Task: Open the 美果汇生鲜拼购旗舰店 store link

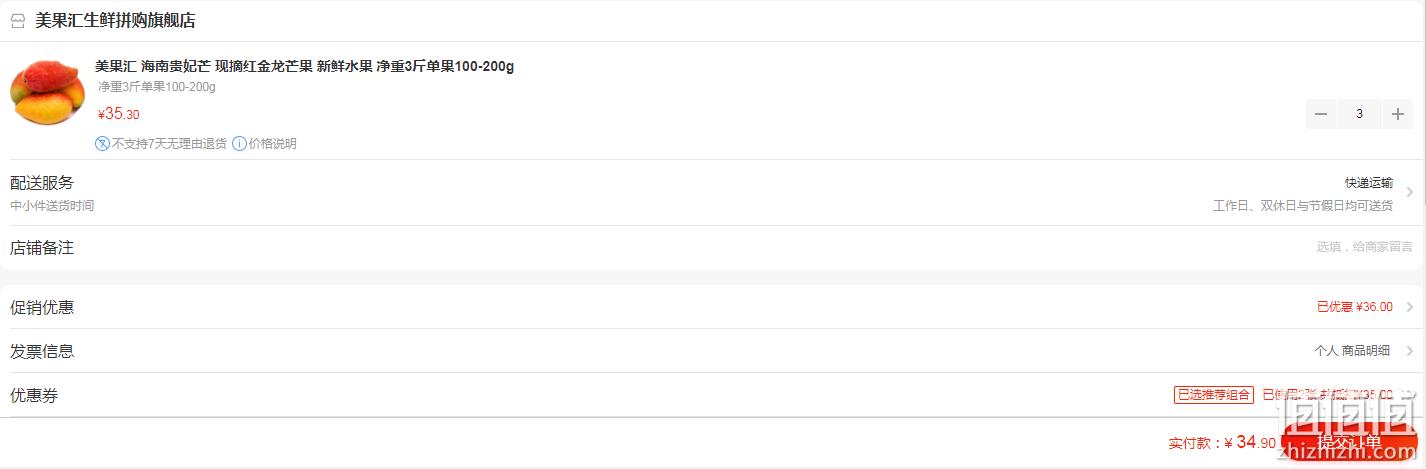Action: point(115,21)
